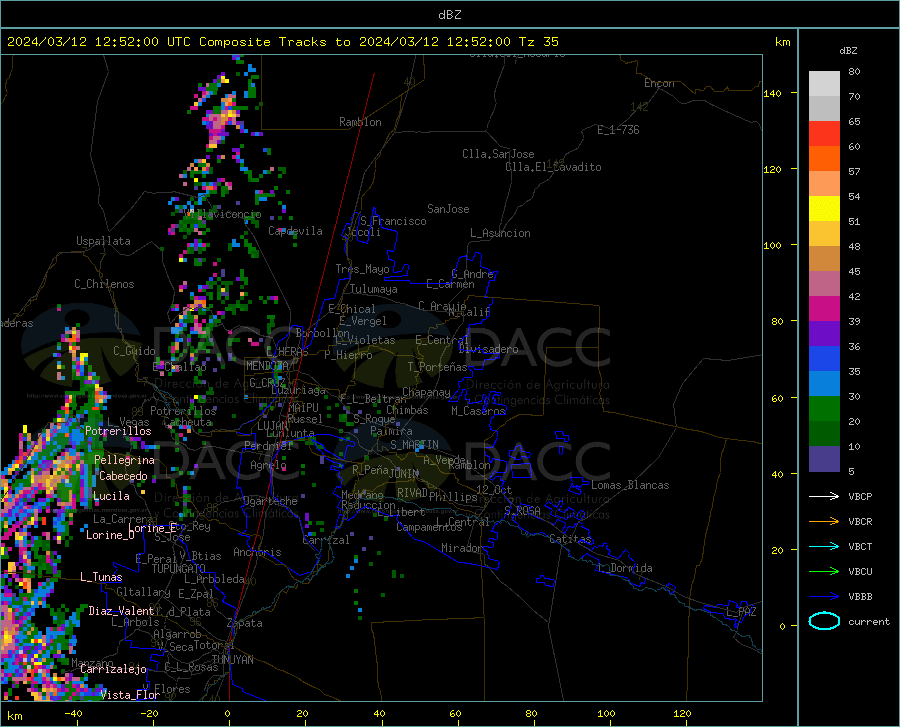This screenshot has width=900, height=727.
Task: Click the white VBCP arrow legend icon
Action: (x=824, y=496)
